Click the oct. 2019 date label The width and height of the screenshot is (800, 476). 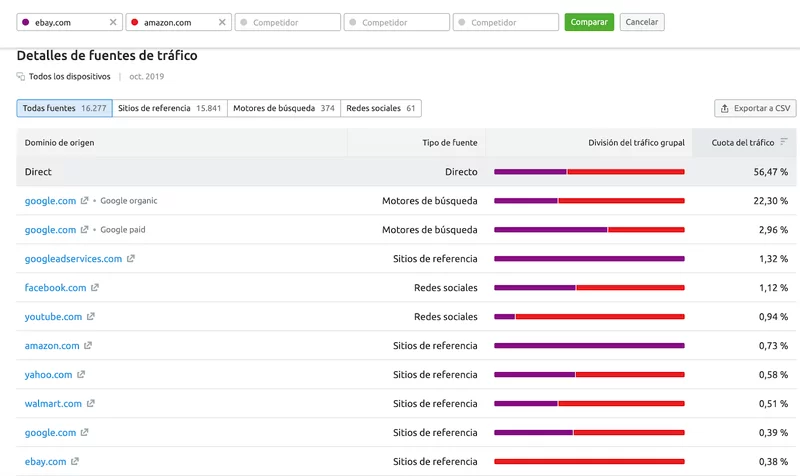(146, 77)
